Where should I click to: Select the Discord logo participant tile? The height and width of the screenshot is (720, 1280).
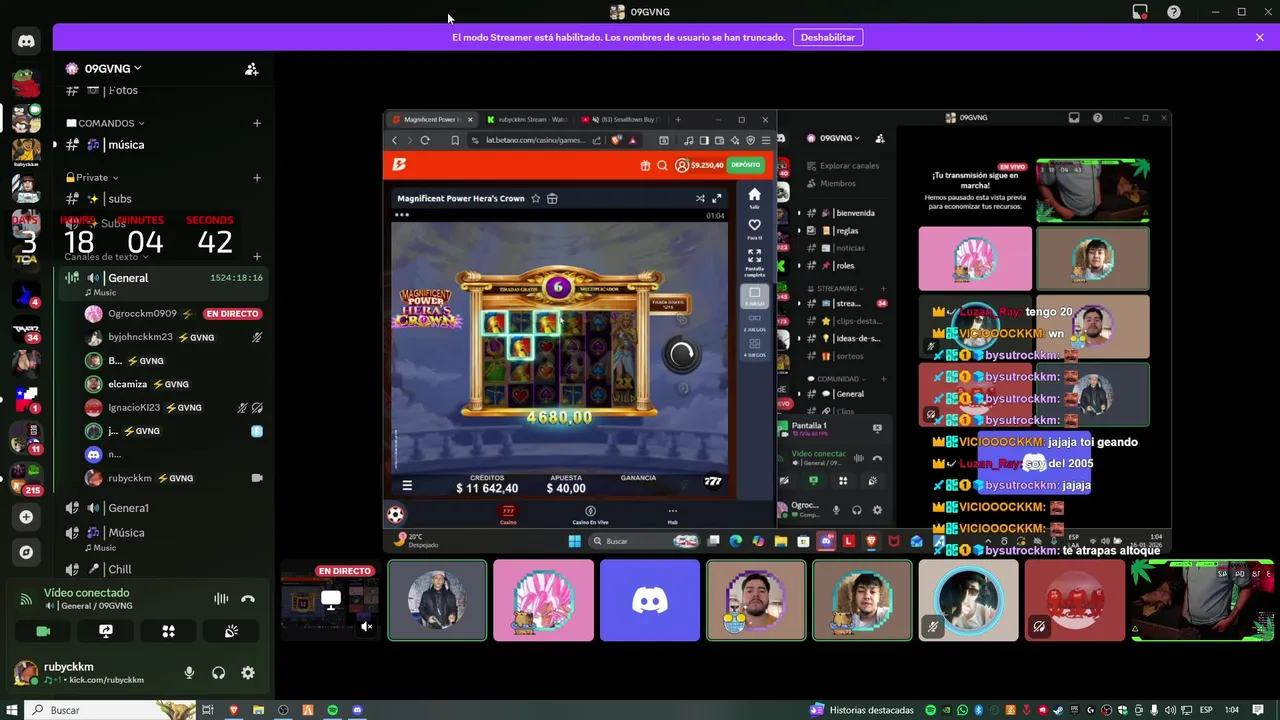coord(650,600)
